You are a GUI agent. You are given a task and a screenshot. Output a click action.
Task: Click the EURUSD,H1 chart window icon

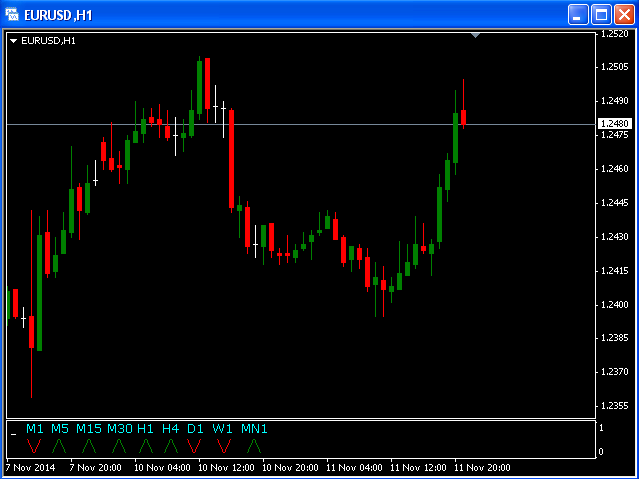(12, 15)
